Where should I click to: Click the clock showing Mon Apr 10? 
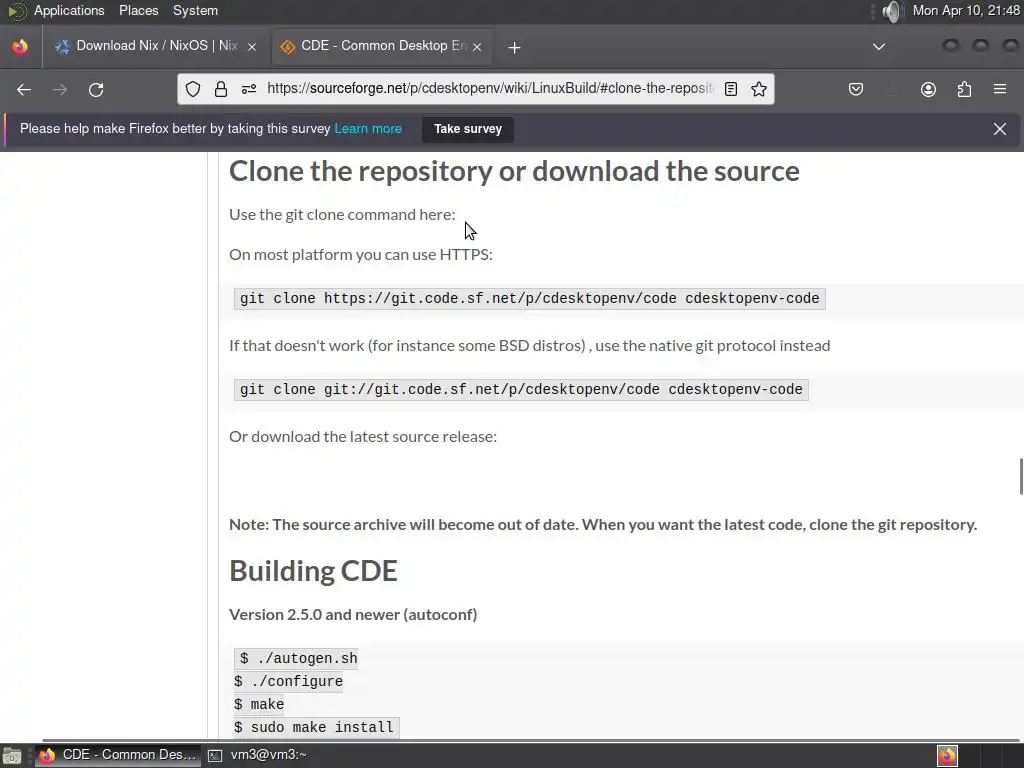[x=966, y=10]
